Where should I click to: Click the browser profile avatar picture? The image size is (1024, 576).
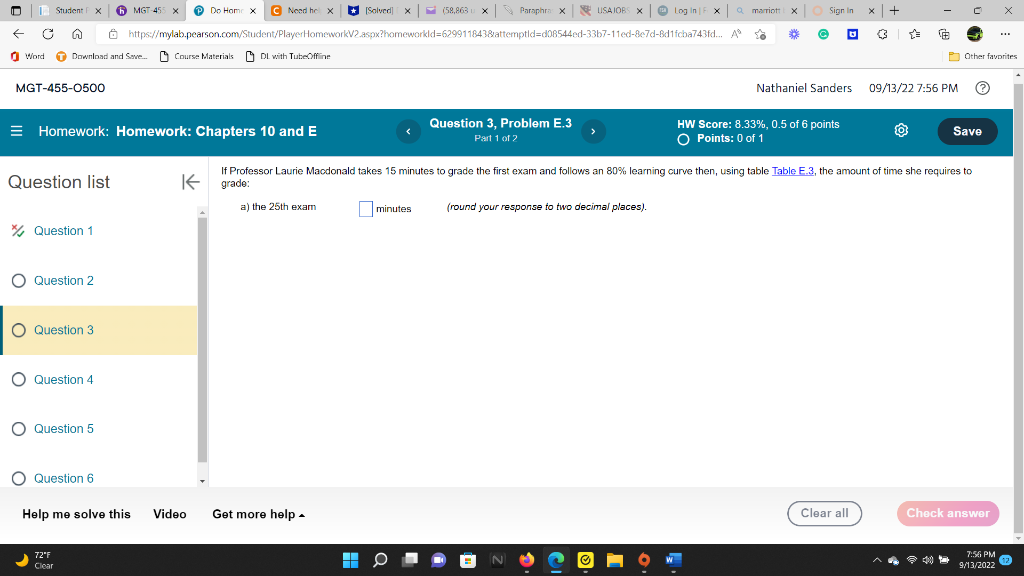click(x=974, y=33)
